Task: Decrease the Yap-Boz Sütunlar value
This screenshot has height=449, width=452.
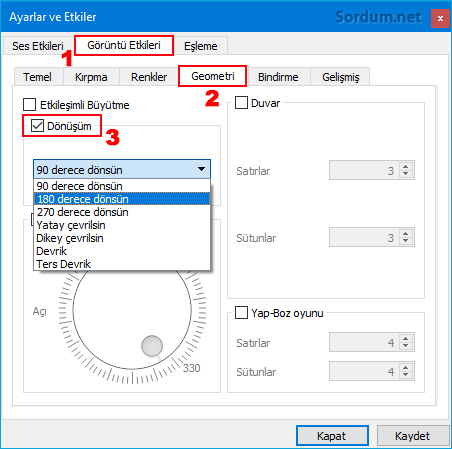Action: (406, 375)
